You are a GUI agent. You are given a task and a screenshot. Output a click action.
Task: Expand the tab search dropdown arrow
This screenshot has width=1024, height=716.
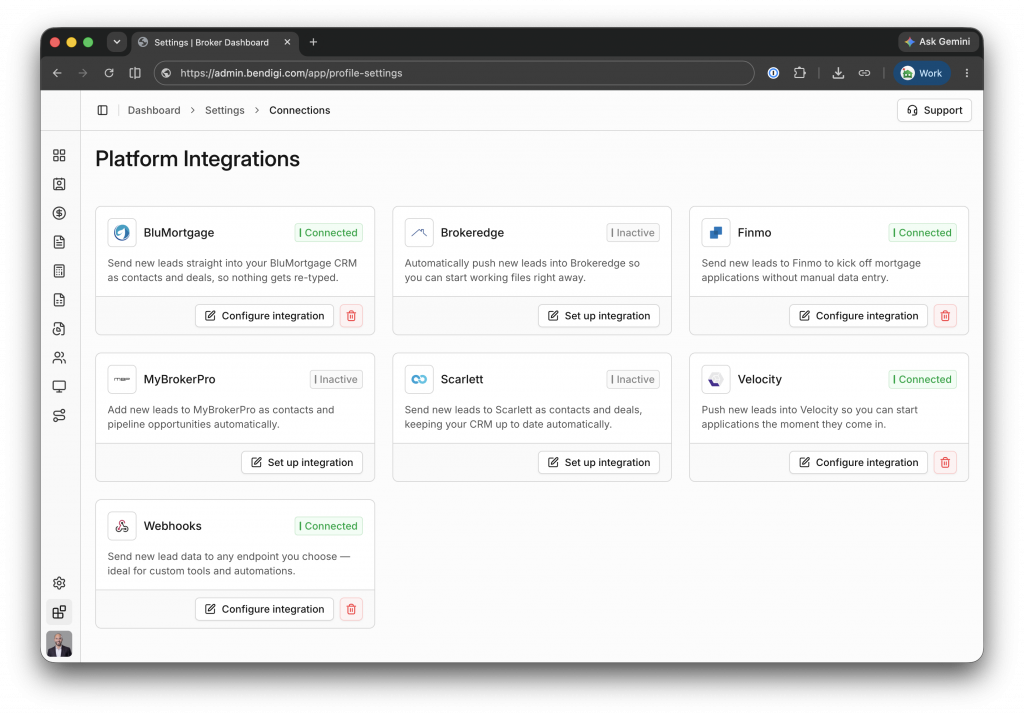(117, 42)
